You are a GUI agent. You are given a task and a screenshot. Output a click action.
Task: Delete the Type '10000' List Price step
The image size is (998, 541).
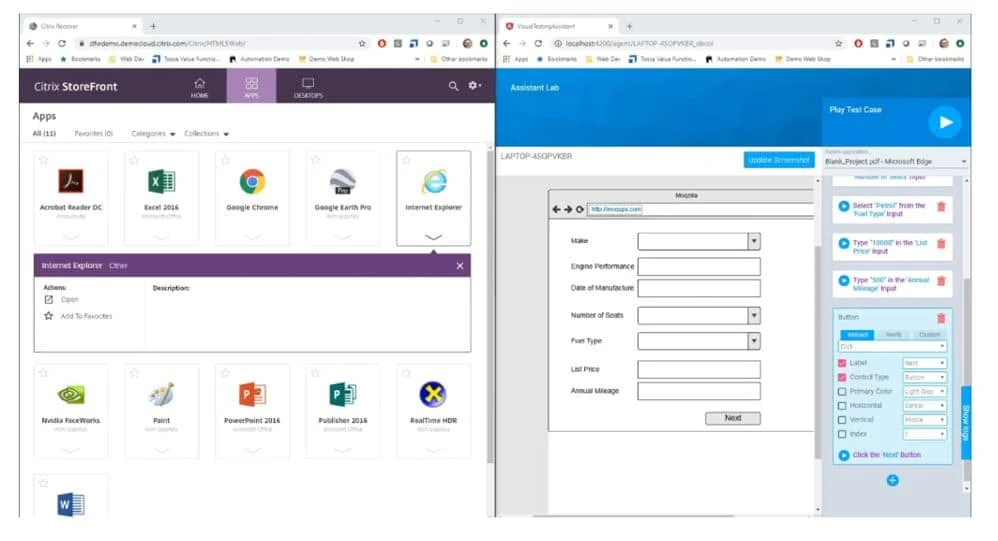coord(941,244)
